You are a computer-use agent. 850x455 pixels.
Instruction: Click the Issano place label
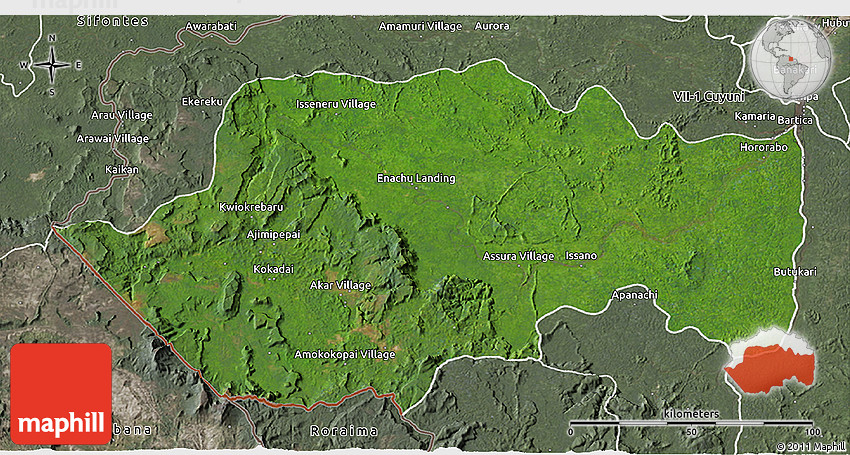click(x=581, y=256)
